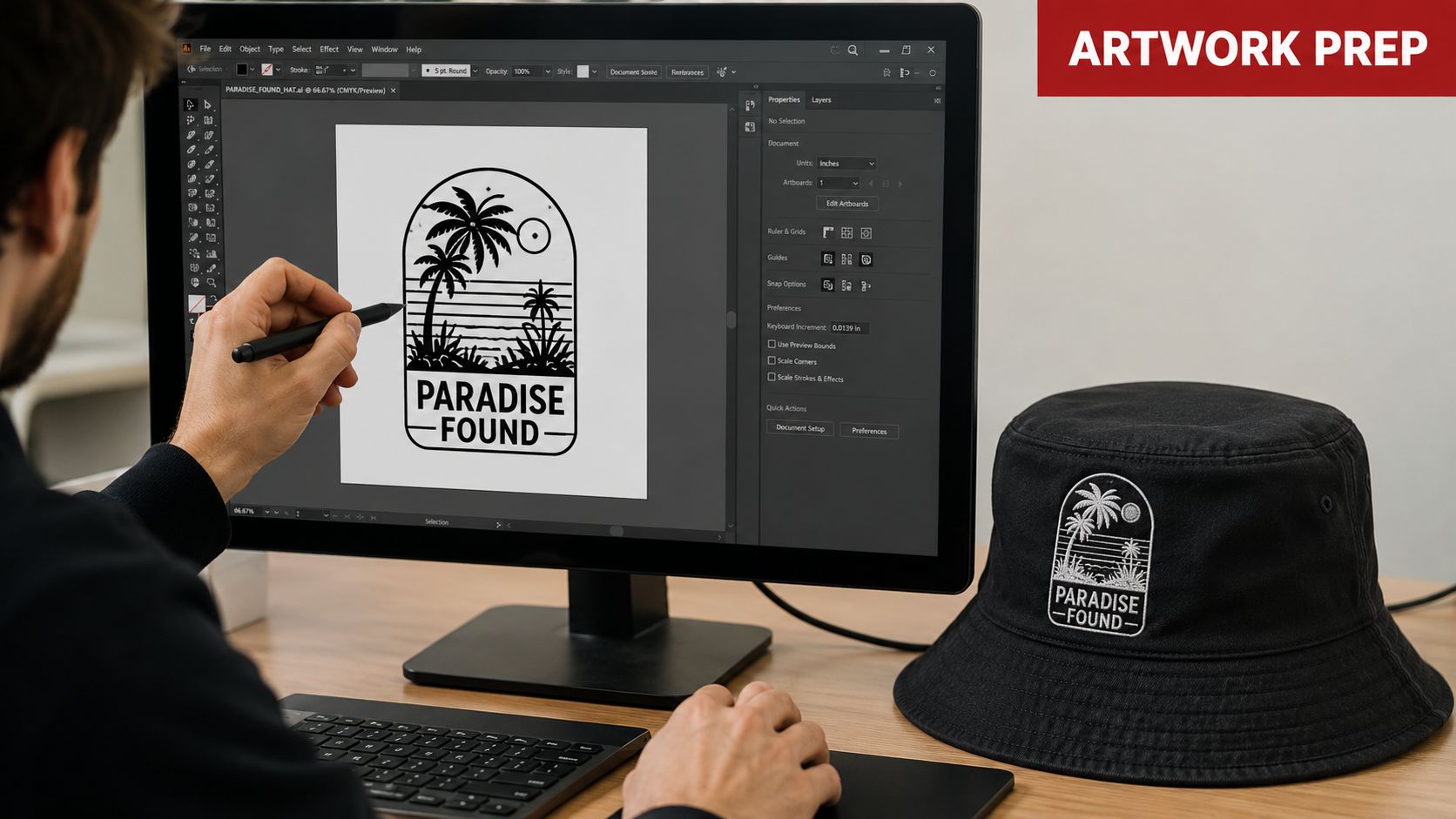Click the third Ruler & Grids icon
This screenshot has width=1456, height=819.
click(866, 233)
